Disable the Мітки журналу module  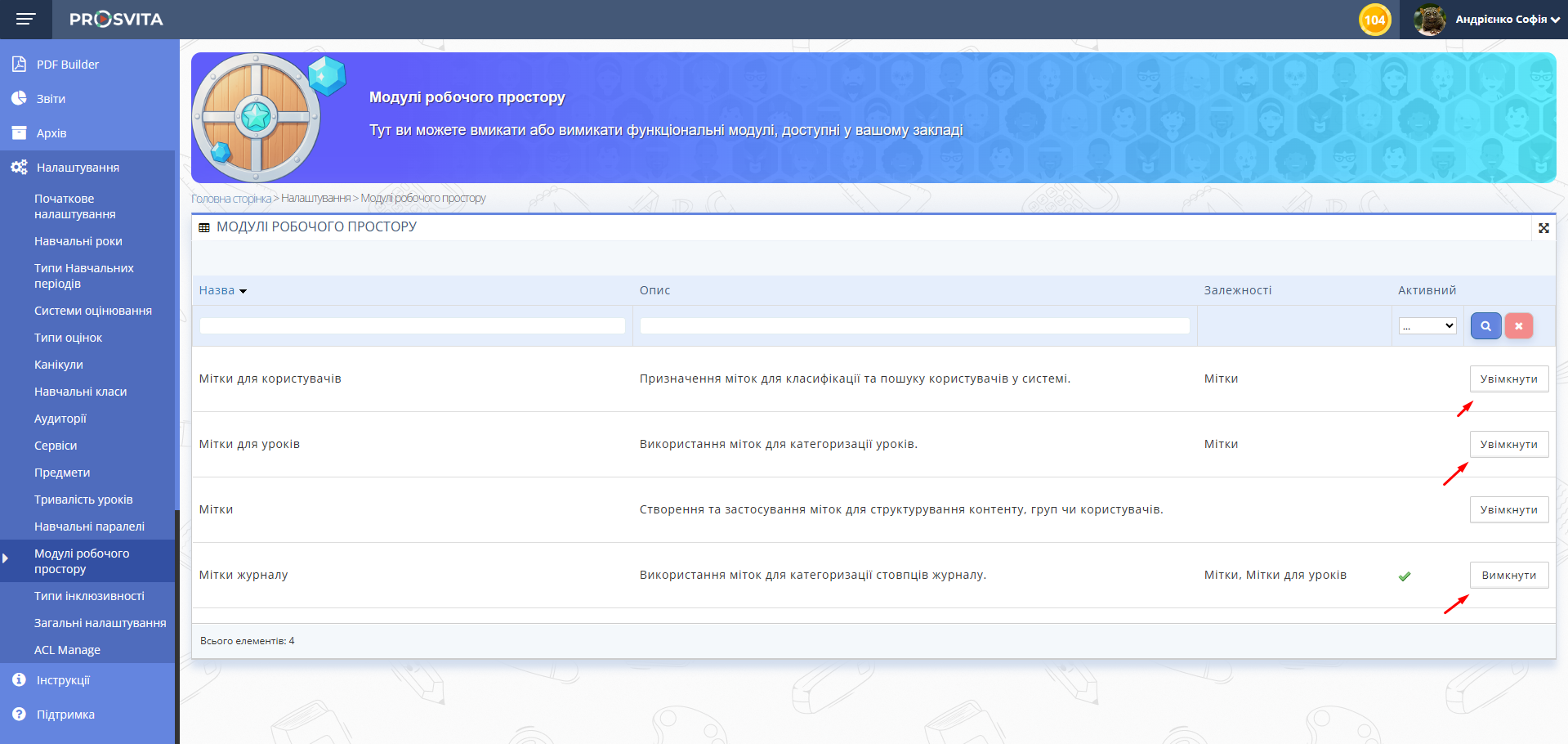tap(1508, 575)
